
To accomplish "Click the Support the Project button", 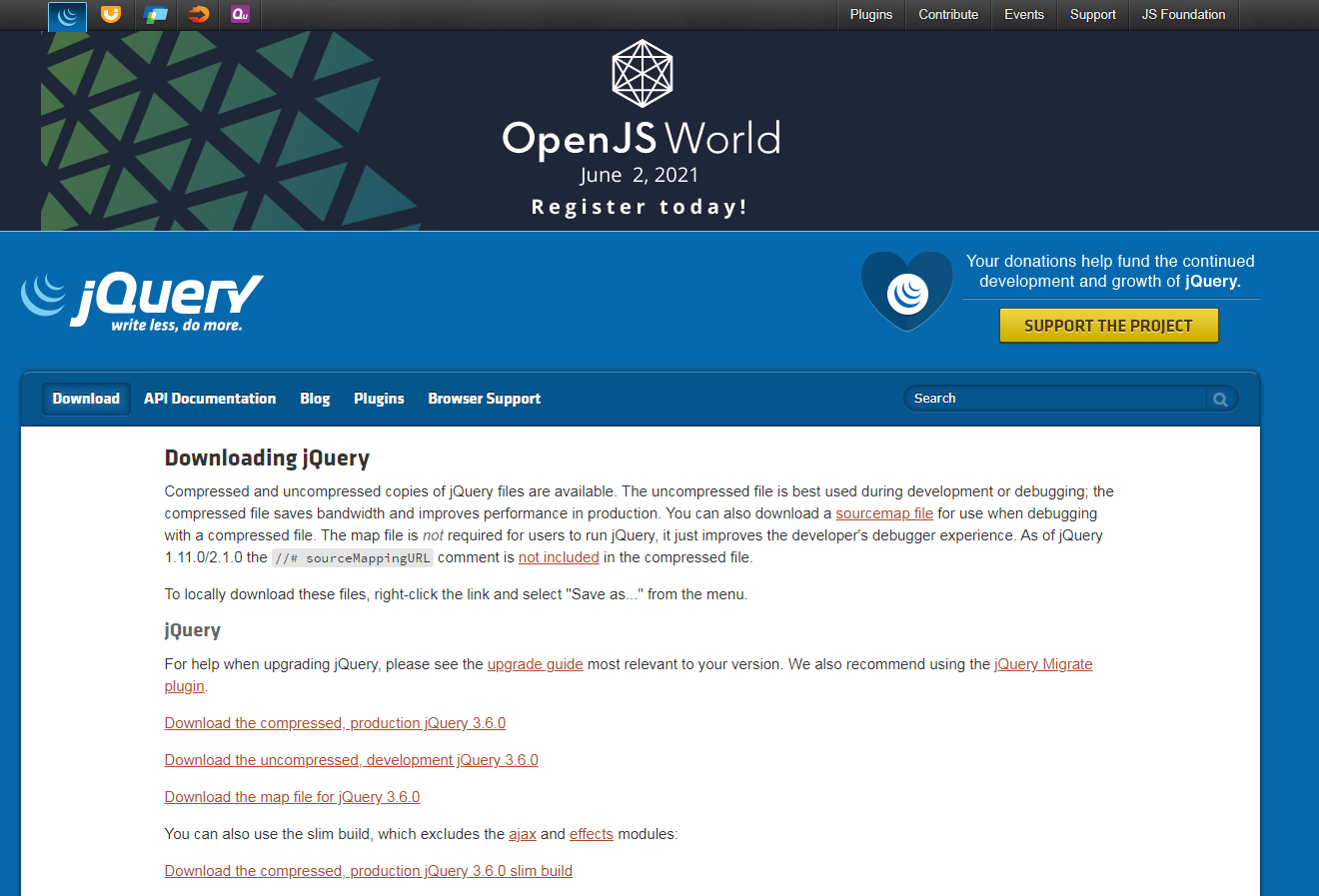I will tap(1109, 326).
